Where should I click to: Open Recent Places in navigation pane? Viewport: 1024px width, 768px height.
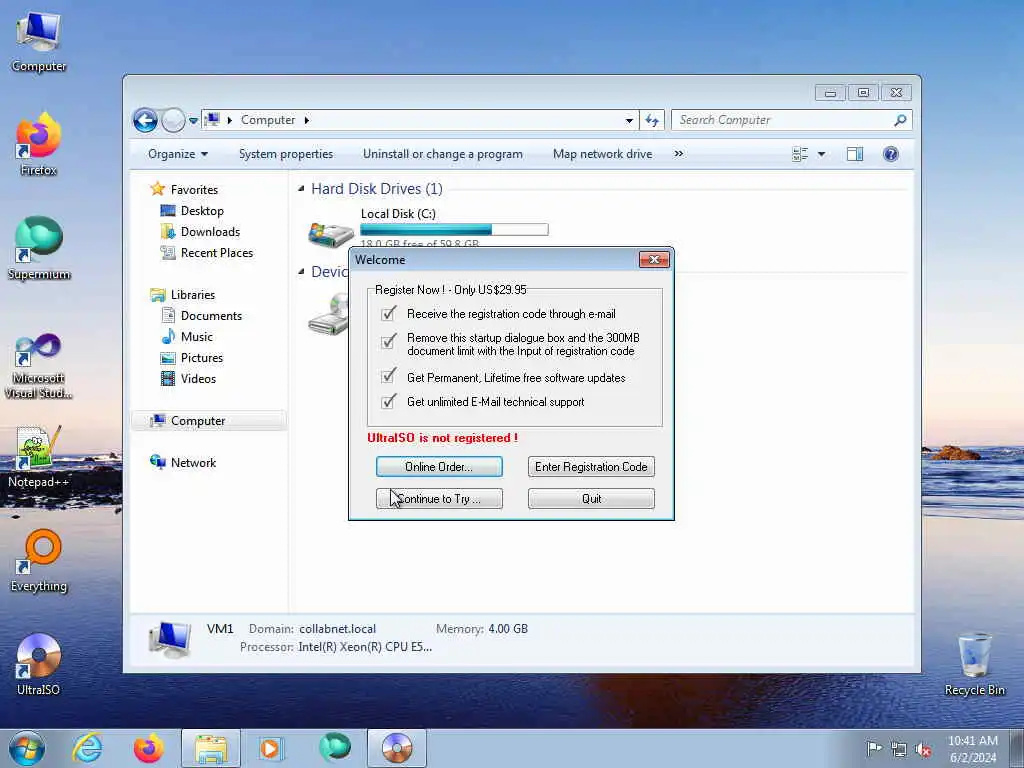216,253
